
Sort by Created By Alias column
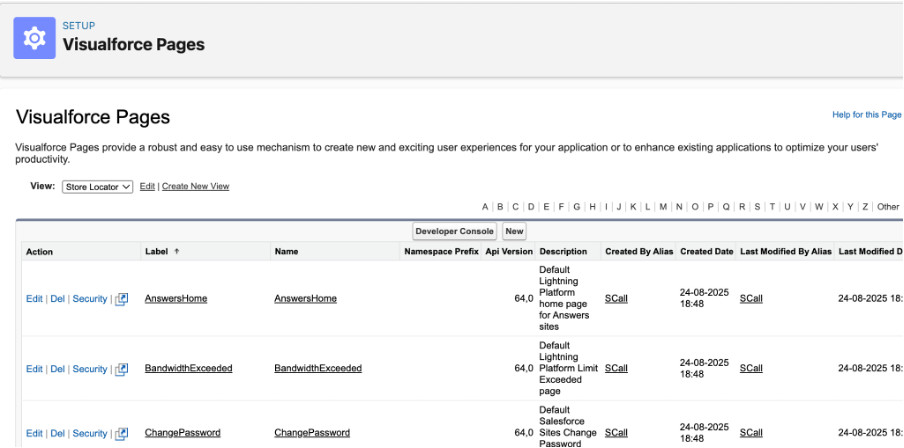(x=639, y=251)
